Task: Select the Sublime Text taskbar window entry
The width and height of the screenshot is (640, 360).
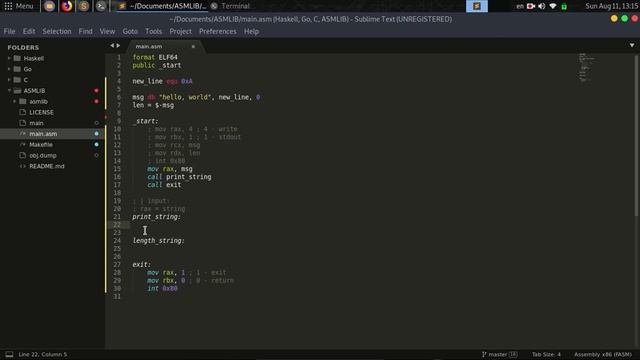Action: (162, 6)
